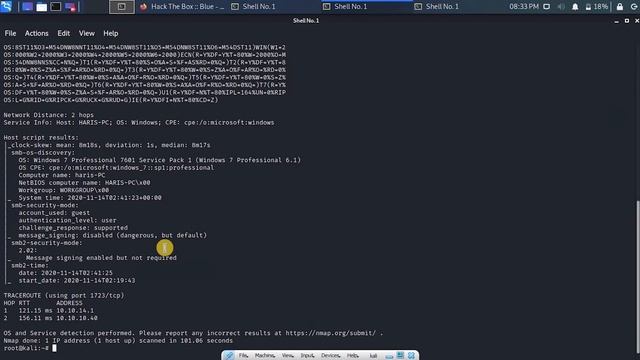Click the https://nmap.org/submit/ URL
The height and width of the screenshot is (360, 640).
click(330, 333)
